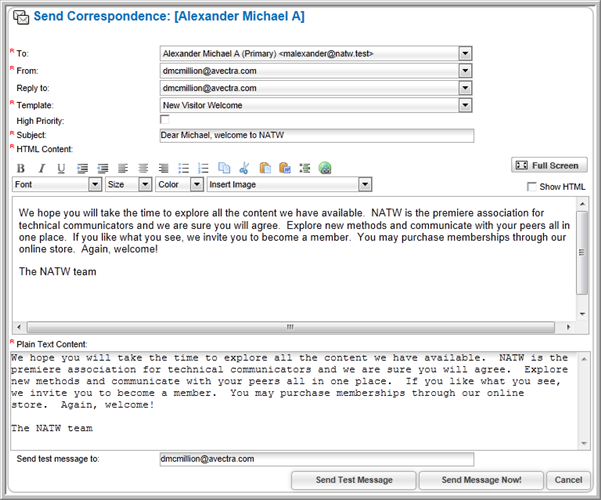This screenshot has width=601, height=500.
Task: Enable the High Priority checkbox
Action: pos(164,120)
